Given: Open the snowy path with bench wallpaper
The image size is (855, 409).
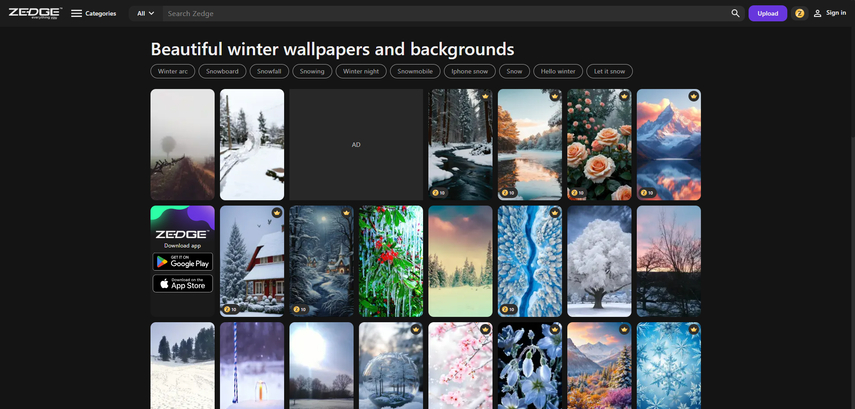Looking at the screenshot, I should coord(252,145).
